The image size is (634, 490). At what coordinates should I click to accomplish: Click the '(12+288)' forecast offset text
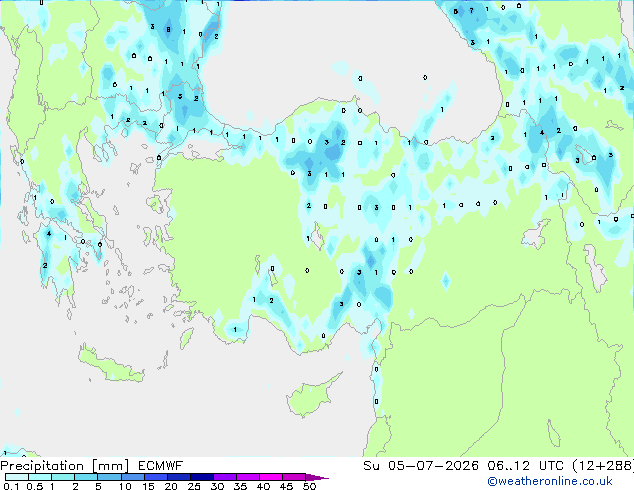(x=603, y=466)
